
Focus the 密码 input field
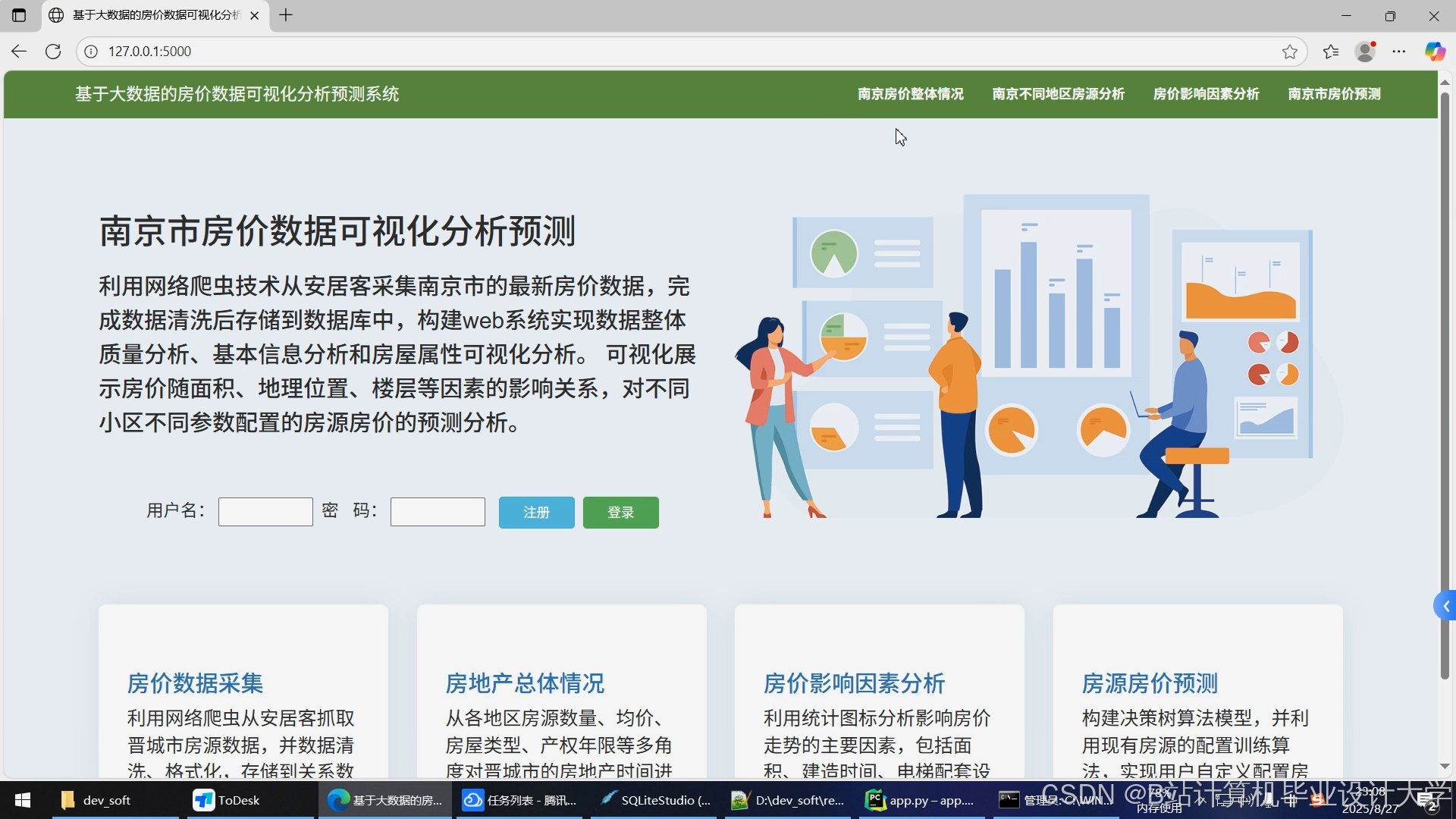tap(438, 512)
